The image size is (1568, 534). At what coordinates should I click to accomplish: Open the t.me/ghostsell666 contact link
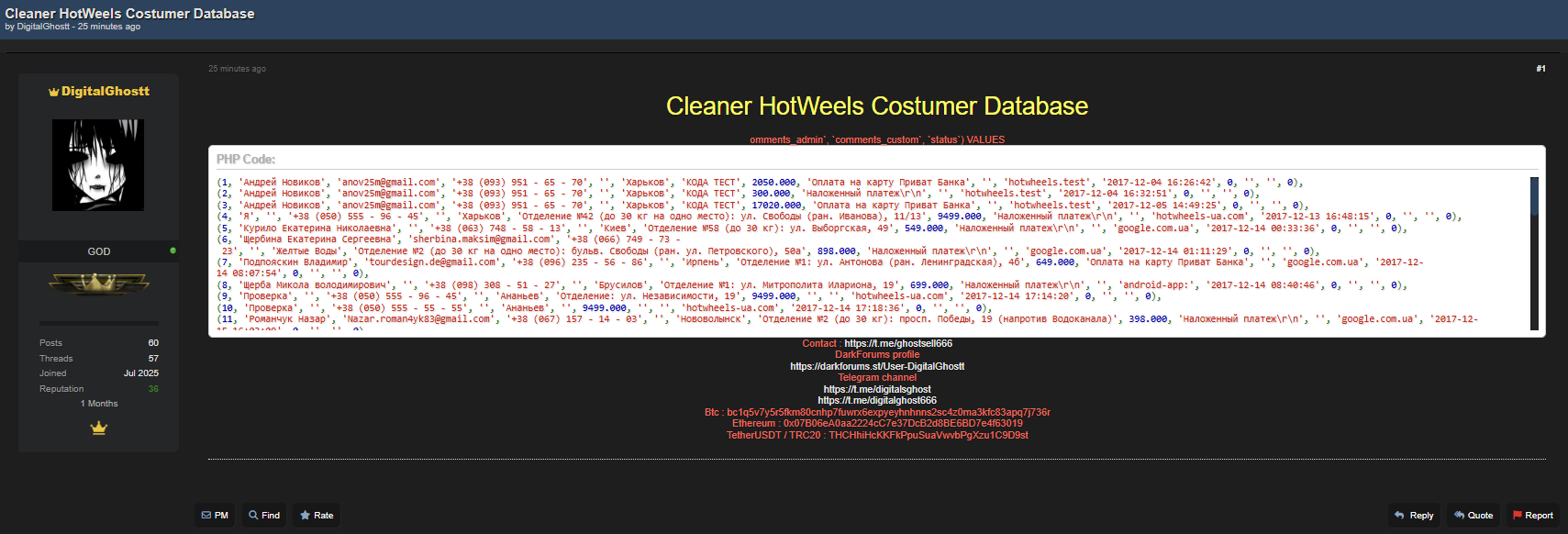coord(898,343)
